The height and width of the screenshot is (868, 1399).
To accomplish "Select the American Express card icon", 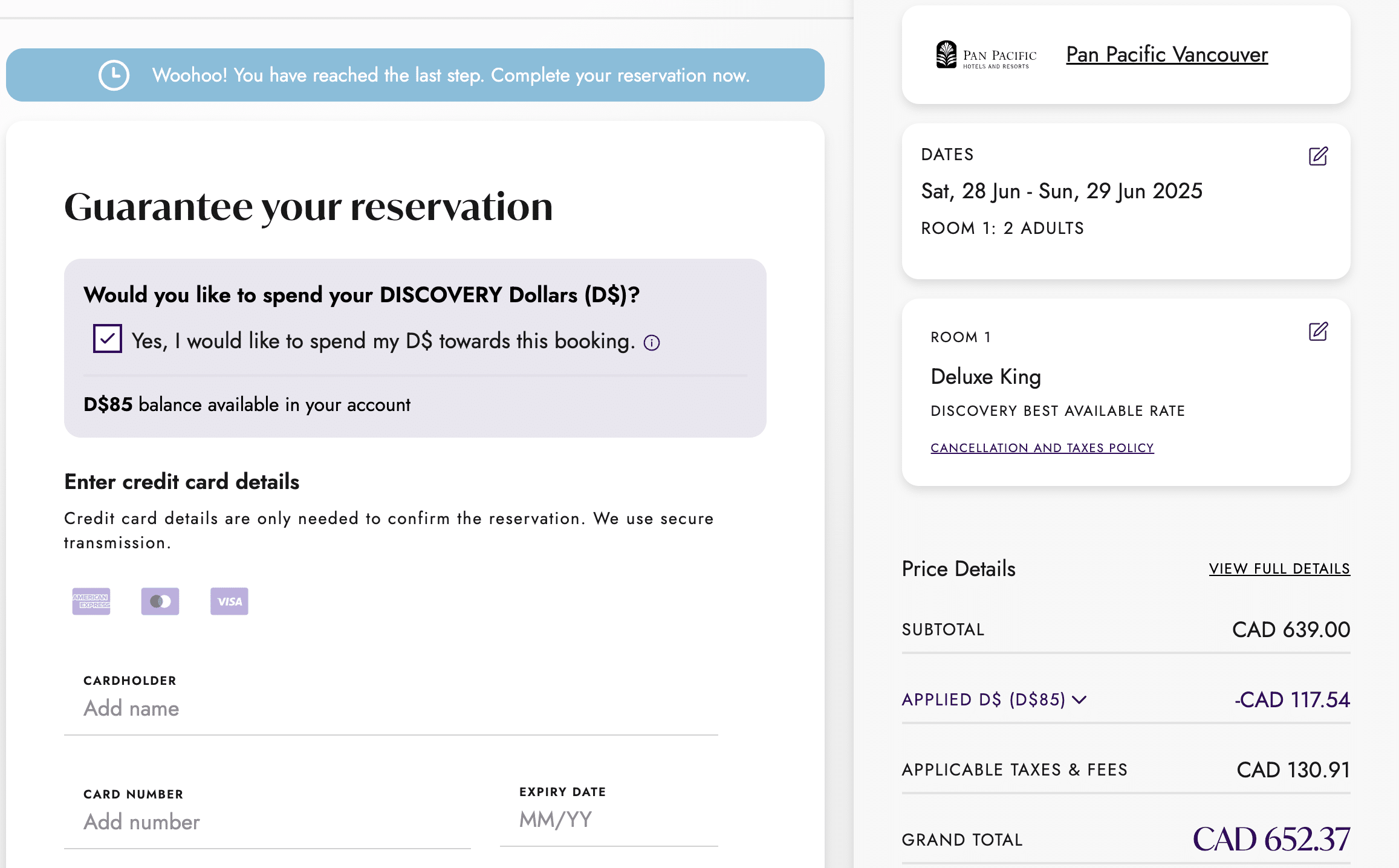I will [x=91, y=601].
